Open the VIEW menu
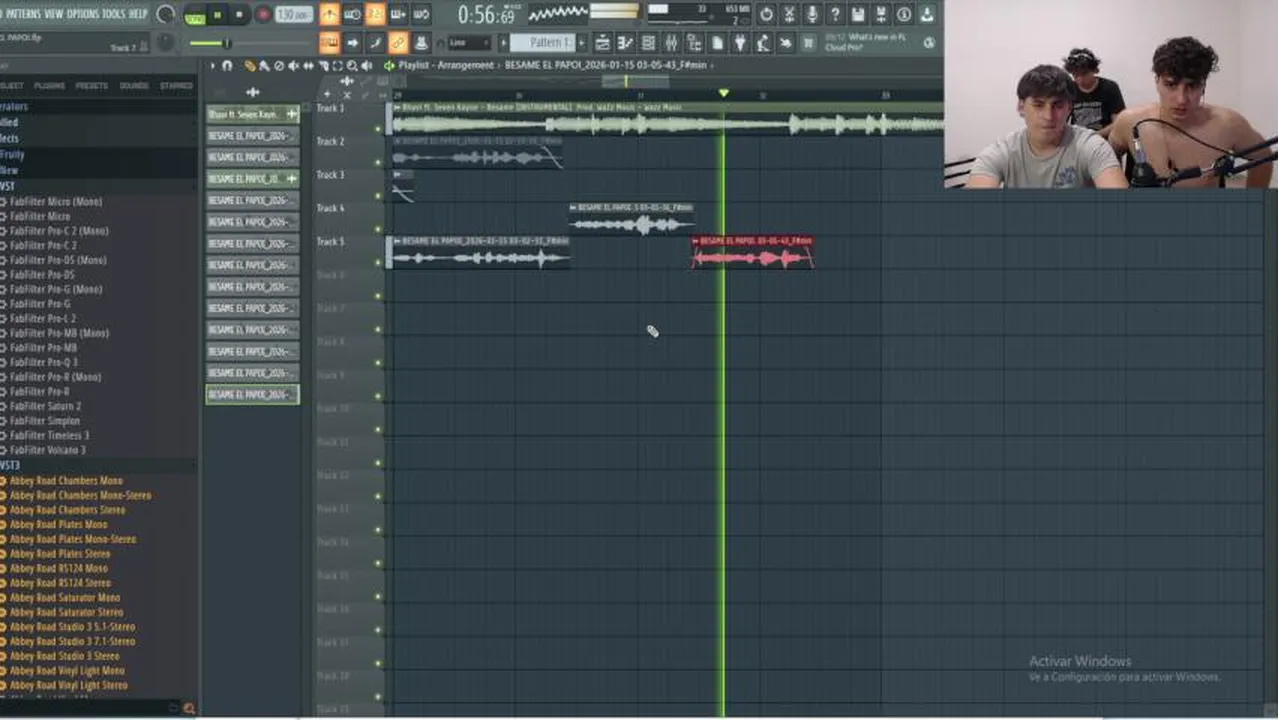Image resolution: width=1278 pixels, height=720 pixels. pos(53,13)
